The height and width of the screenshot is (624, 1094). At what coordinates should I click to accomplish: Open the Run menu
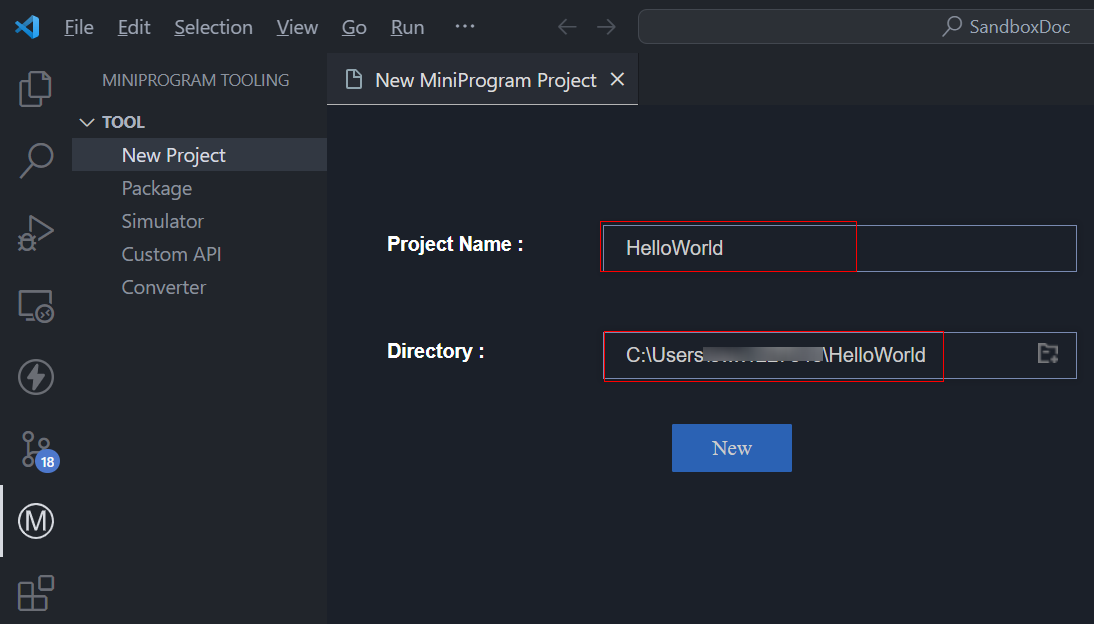[407, 27]
